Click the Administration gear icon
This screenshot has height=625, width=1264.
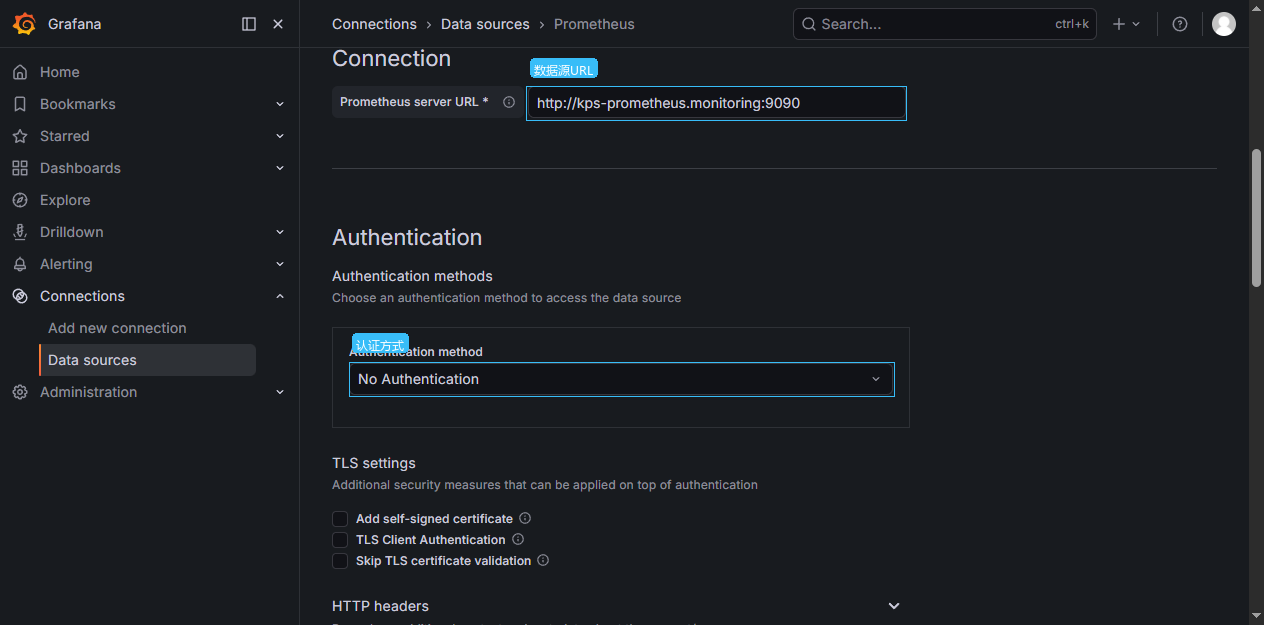[20, 392]
